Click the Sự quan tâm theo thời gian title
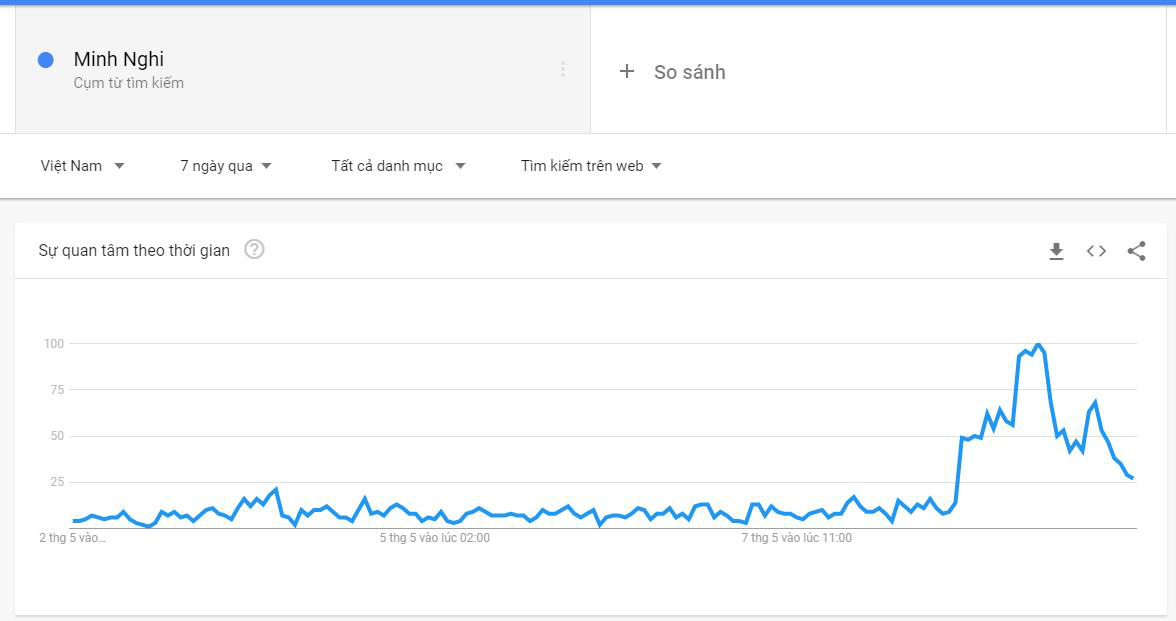Viewport: 1176px width, 621px height. tap(134, 250)
